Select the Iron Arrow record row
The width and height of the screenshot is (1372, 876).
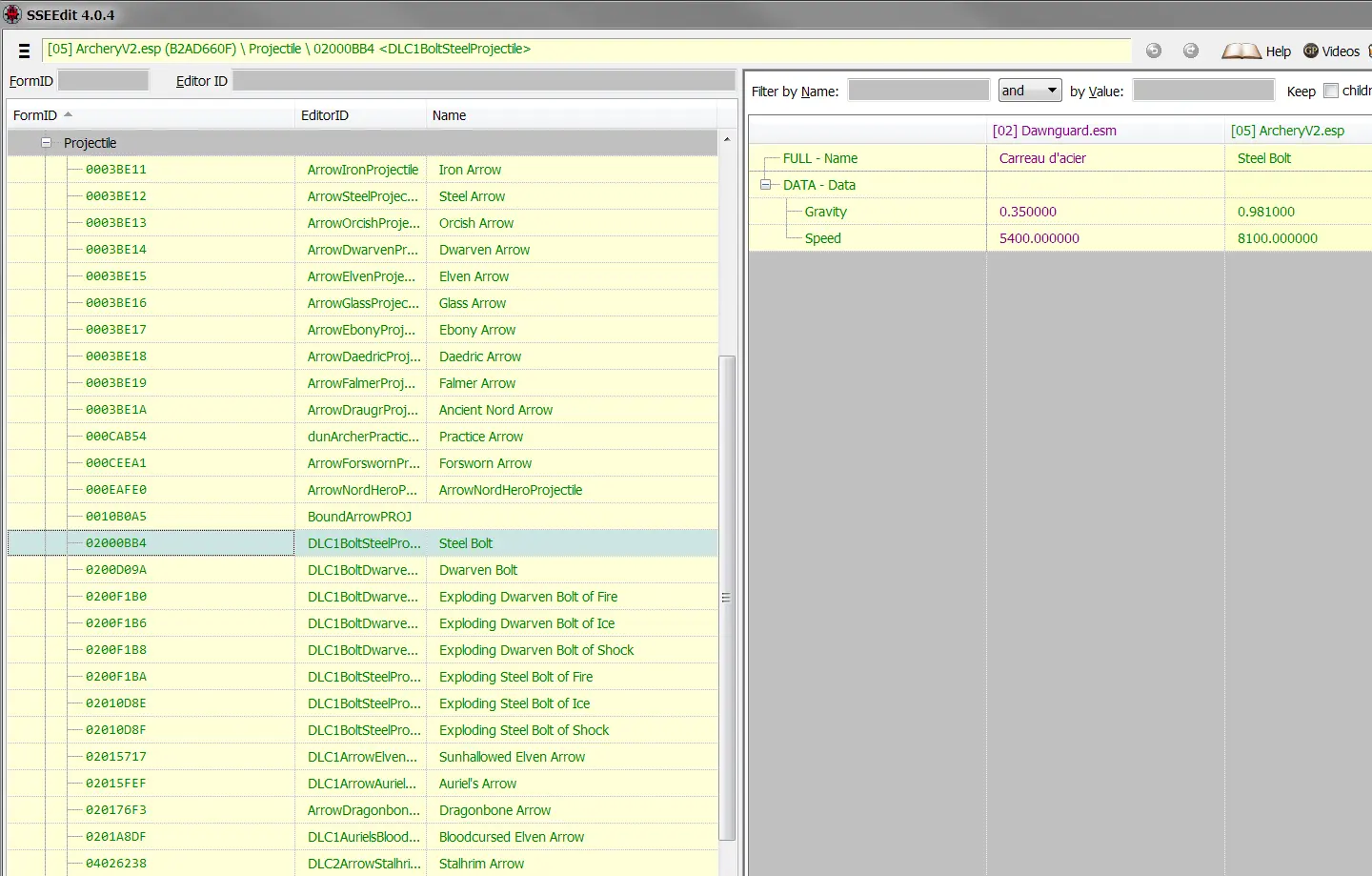coord(362,170)
